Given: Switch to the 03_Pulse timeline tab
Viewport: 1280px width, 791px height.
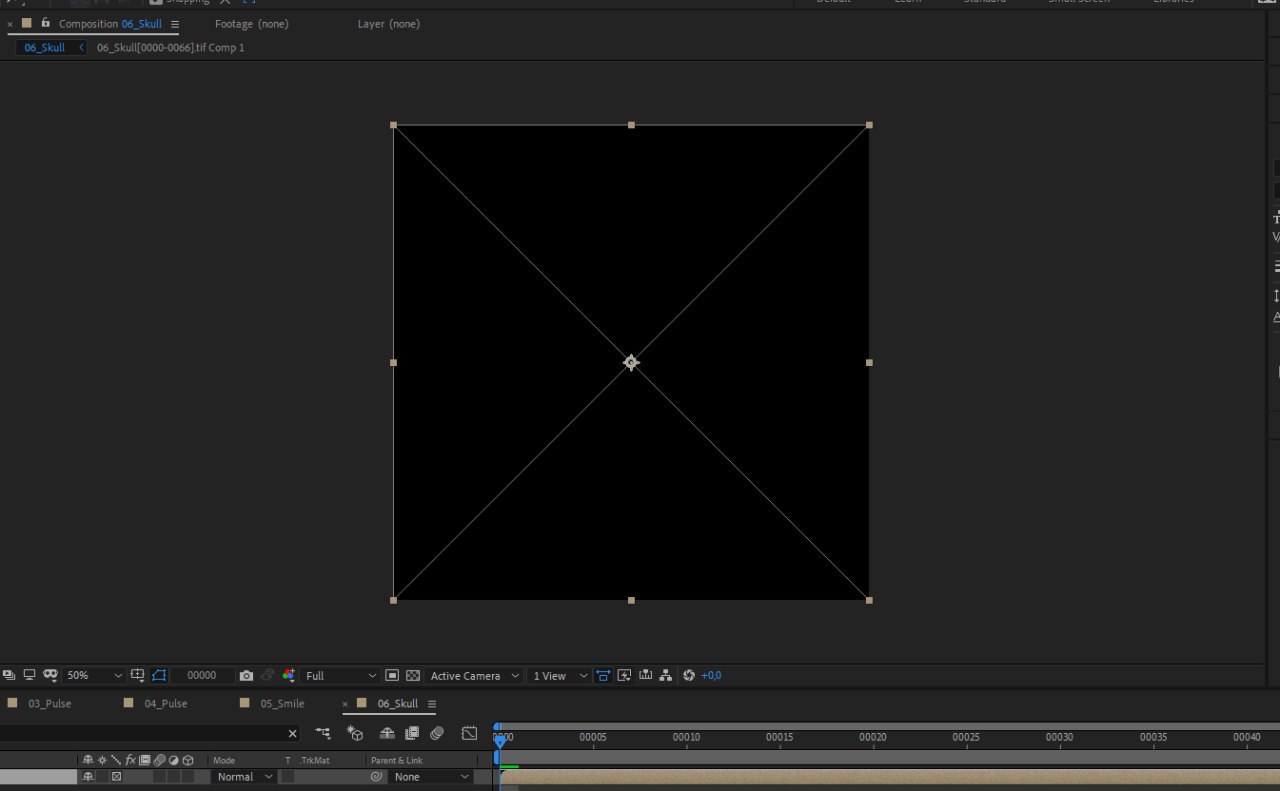Looking at the screenshot, I should tap(49, 704).
